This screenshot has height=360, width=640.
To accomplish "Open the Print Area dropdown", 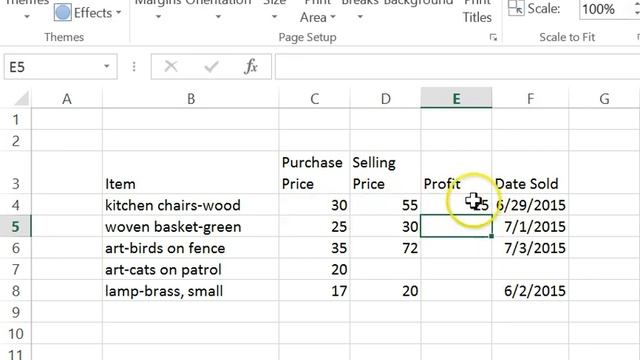I will tap(318, 12).
